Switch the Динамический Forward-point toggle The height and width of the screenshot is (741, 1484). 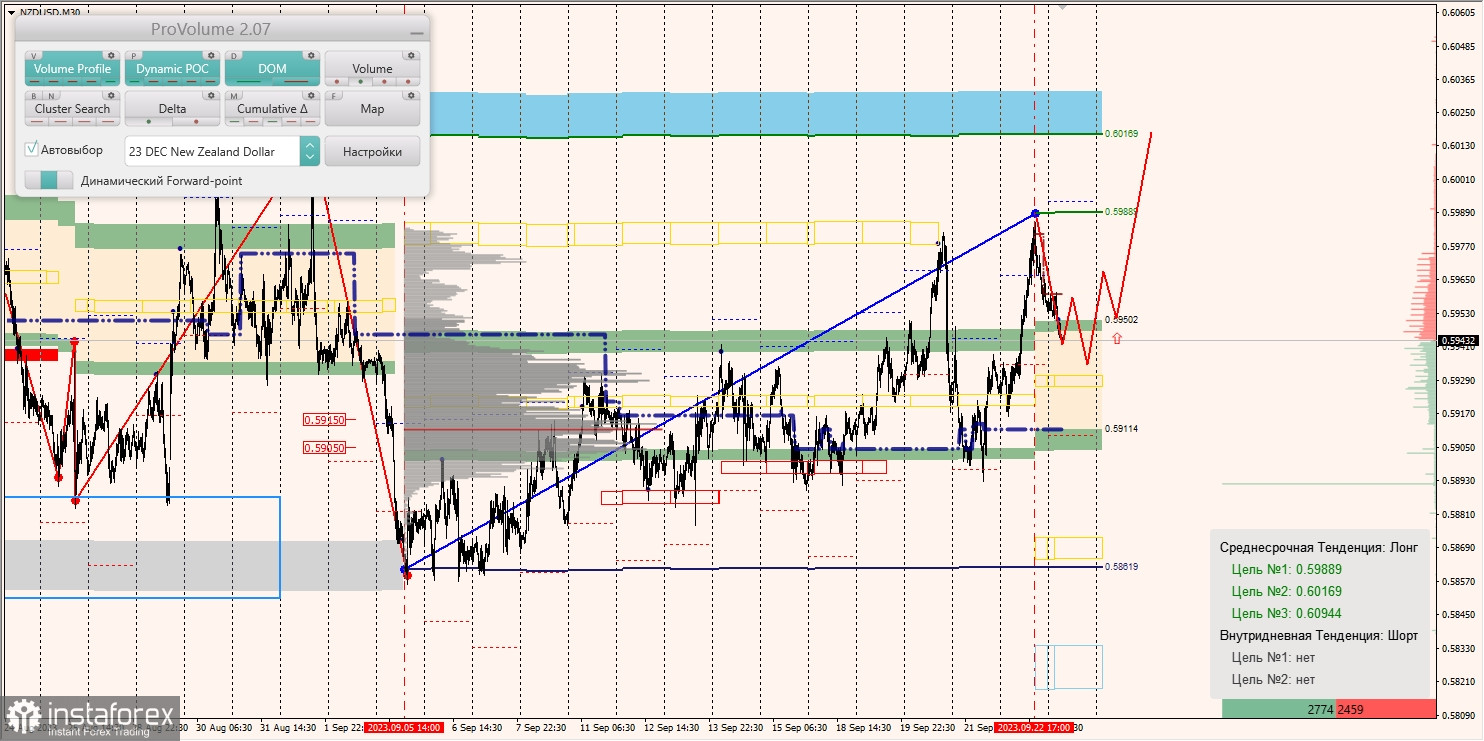coord(49,180)
